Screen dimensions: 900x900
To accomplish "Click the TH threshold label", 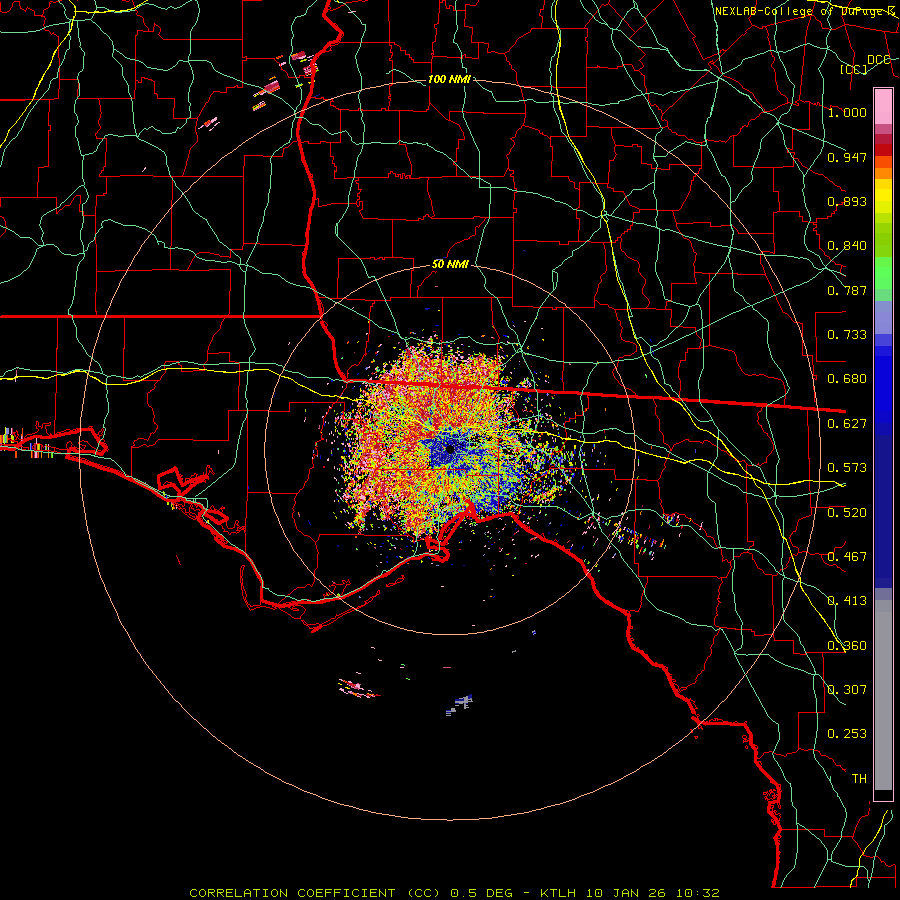I will click(x=859, y=779).
